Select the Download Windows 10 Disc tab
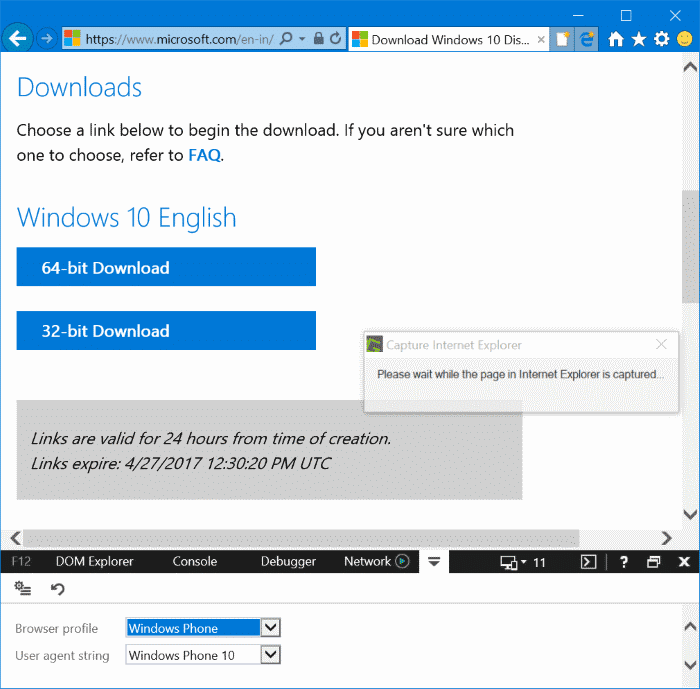The image size is (700, 689). [449, 39]
